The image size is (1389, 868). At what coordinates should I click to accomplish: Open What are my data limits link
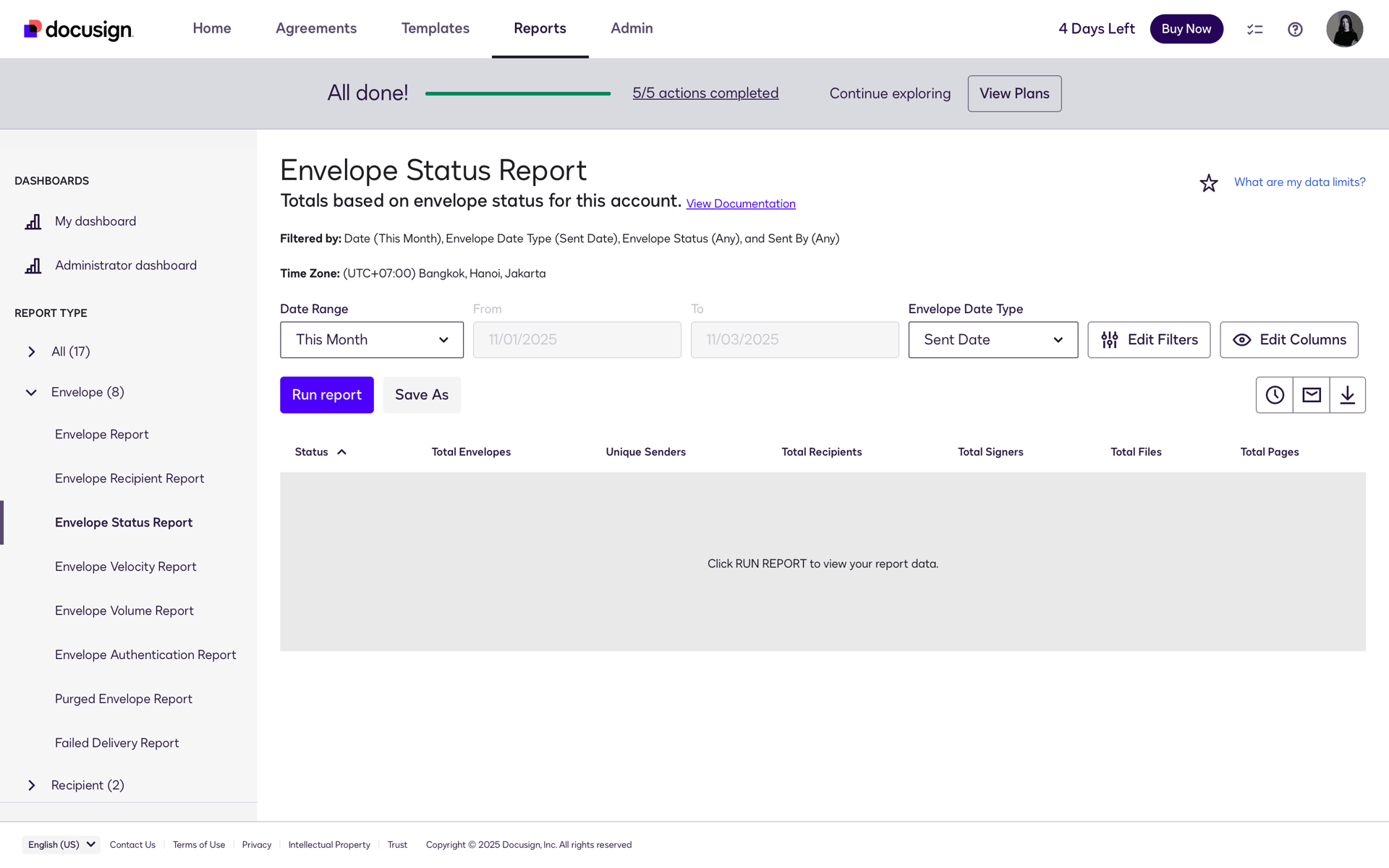tap(1299, 182)
